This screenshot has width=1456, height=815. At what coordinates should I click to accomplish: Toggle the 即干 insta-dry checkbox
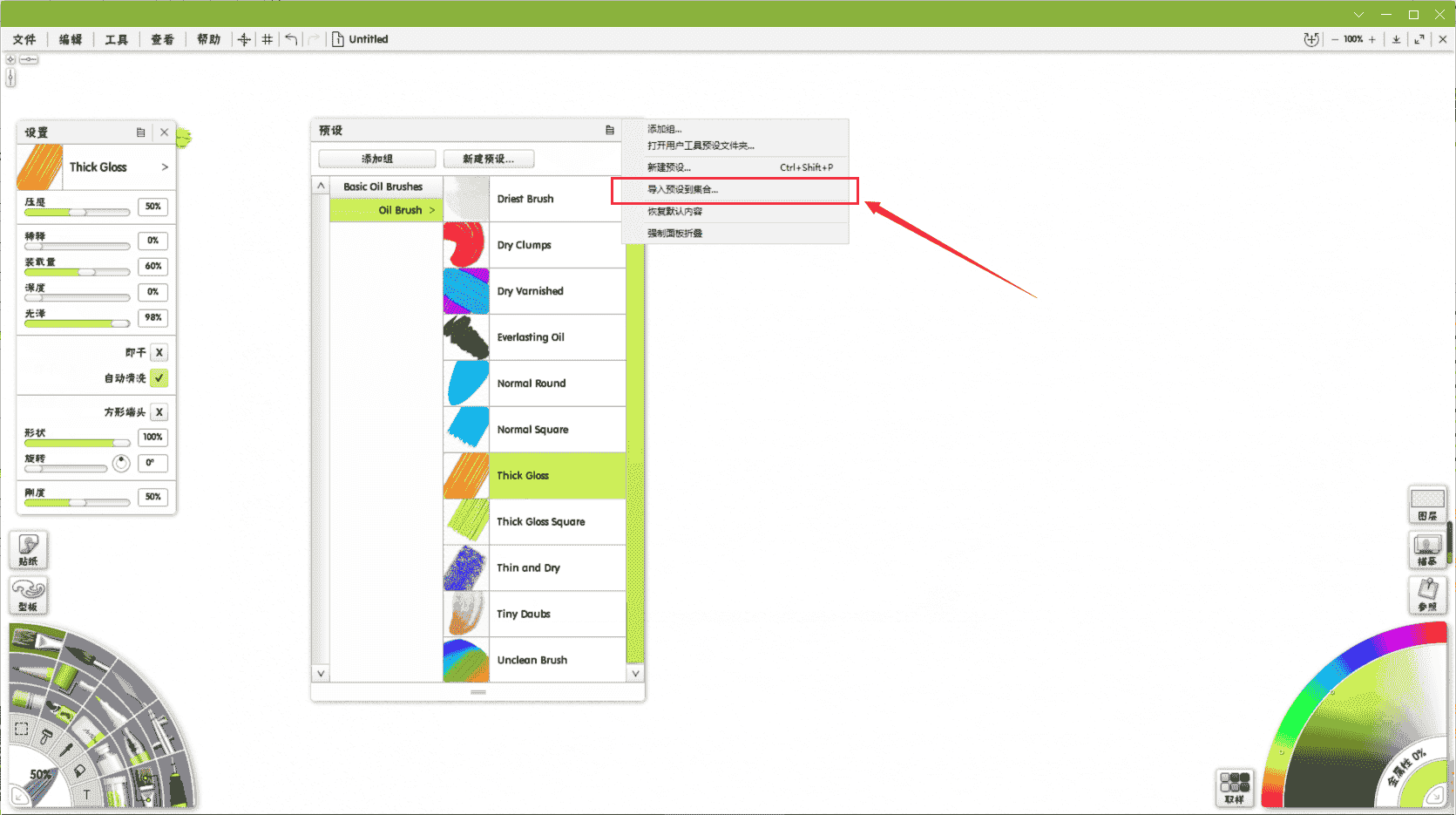pyautogui.click(x=159, y=352)
